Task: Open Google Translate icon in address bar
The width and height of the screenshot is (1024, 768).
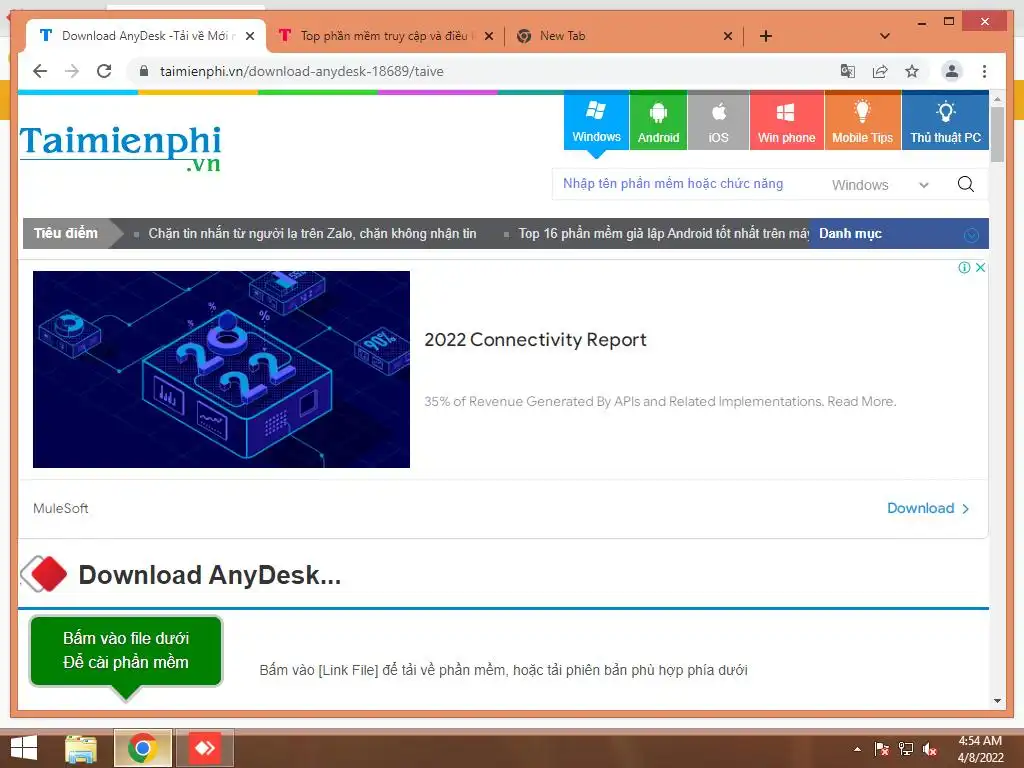Action: [x=848, y=71]
